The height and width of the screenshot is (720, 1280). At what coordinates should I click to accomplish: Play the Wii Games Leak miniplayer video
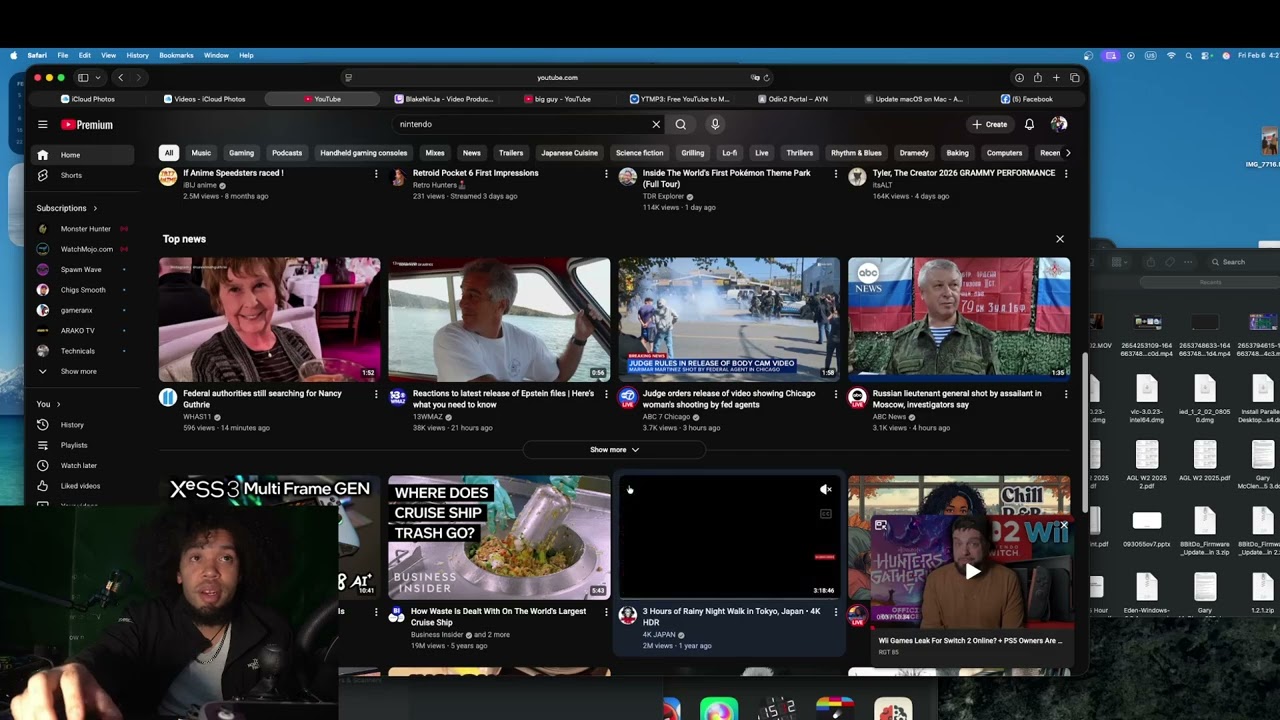point(972,571)
